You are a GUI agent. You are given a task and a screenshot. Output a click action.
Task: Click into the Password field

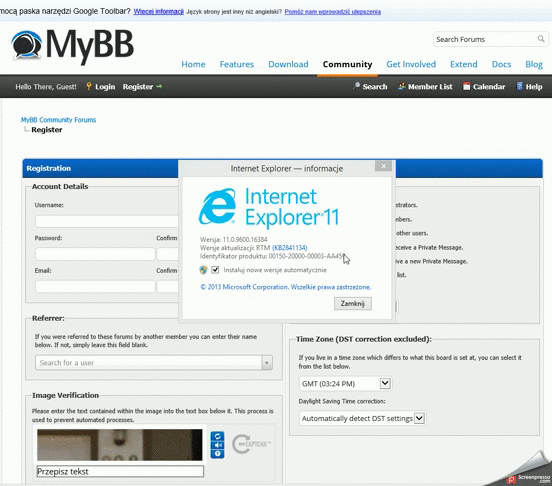[95, 254]
